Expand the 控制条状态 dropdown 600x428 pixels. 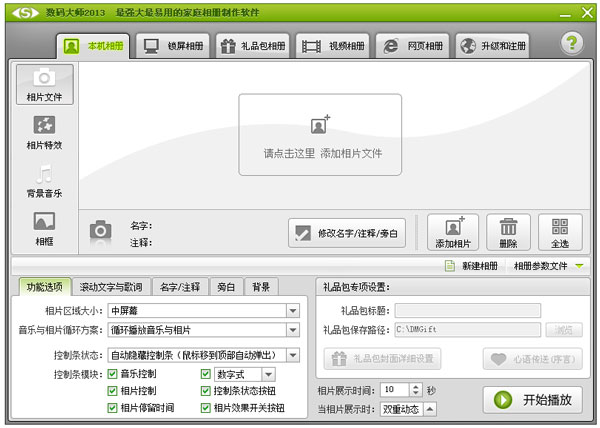pos(292,355)
